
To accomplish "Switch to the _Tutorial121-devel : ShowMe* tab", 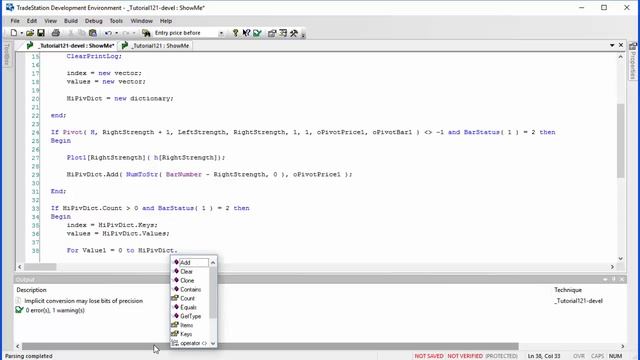I will pyautogui.click(x=70, y=46).
